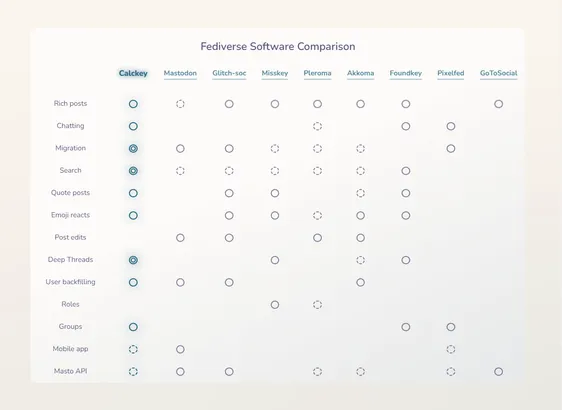Open the Misskey column header link

click(x=275, y=73)
